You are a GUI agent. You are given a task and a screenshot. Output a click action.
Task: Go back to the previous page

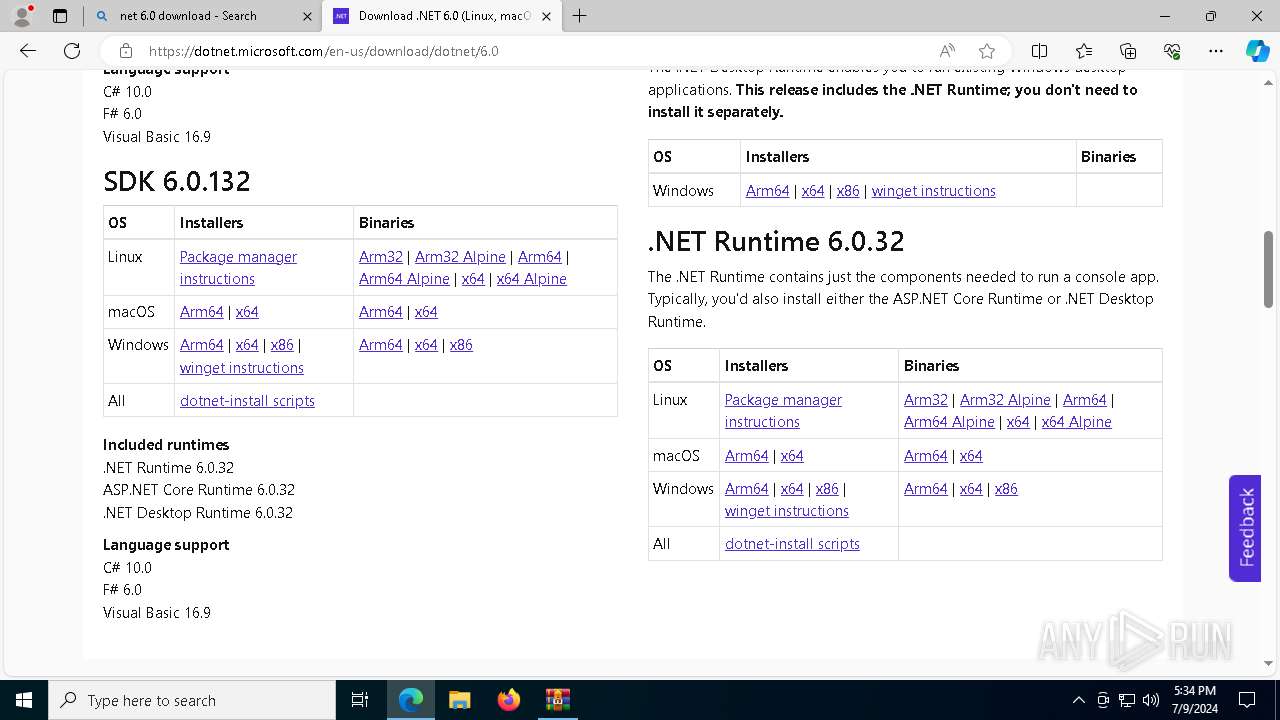pyautogui.click(x=28, y=51)
